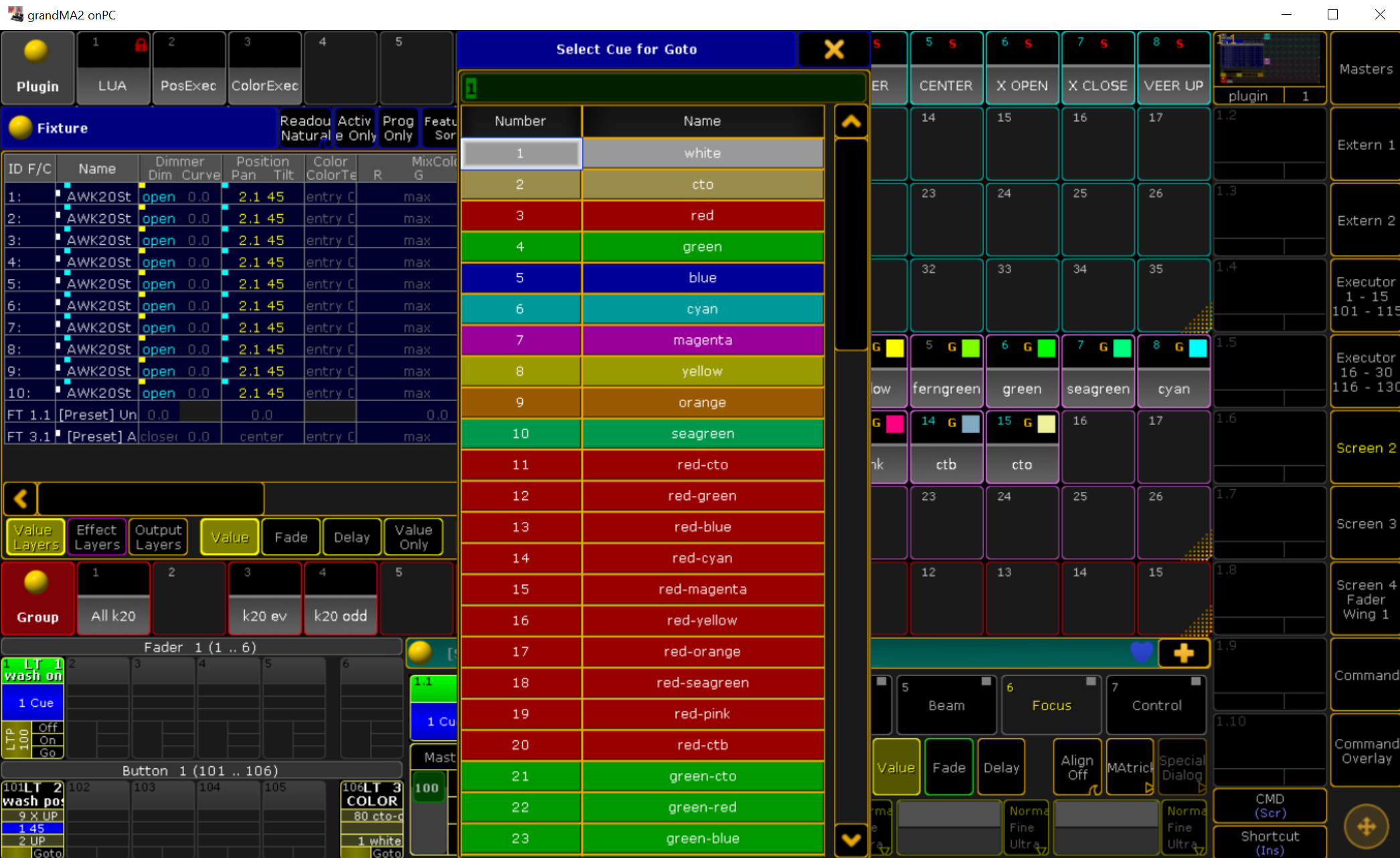The height and width of the screenshot is (858, 1400).
Task: Open Readout Natural dropdown
Action: coord(305,128)
